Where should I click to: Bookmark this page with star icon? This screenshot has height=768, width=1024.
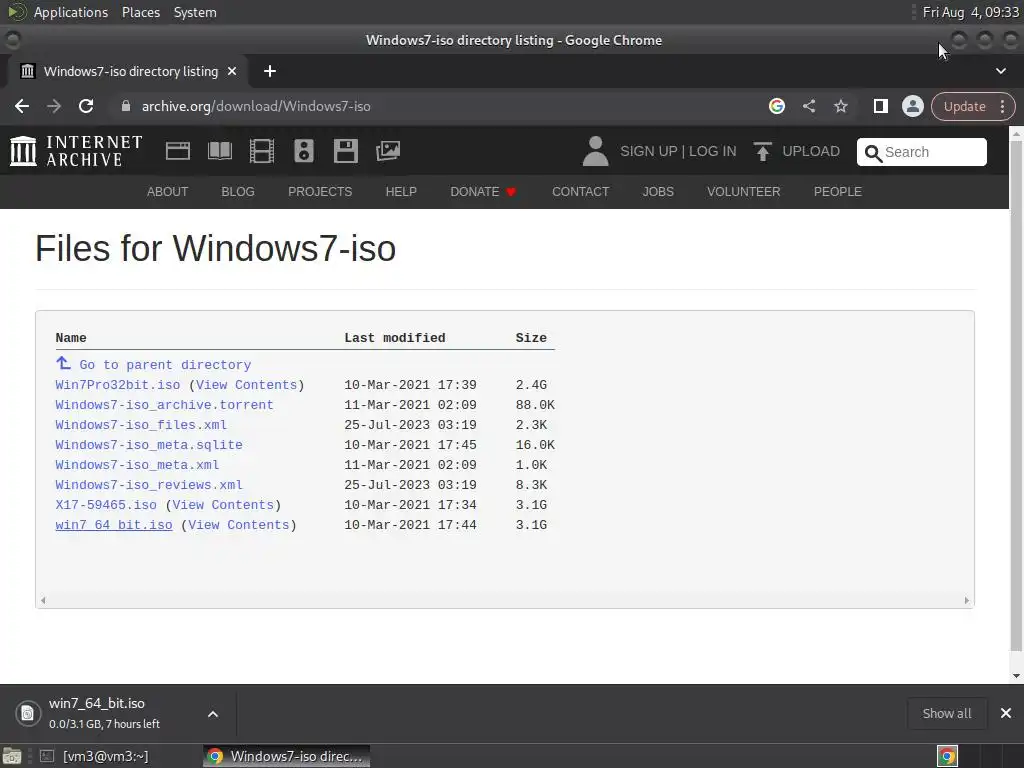point(840,106)
